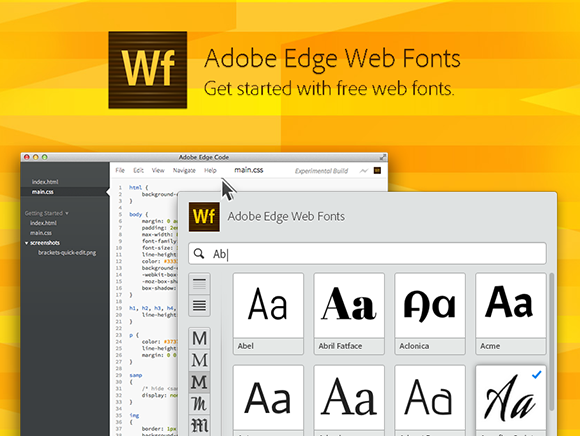Click the 'img' selector code line

coord(134,416)
